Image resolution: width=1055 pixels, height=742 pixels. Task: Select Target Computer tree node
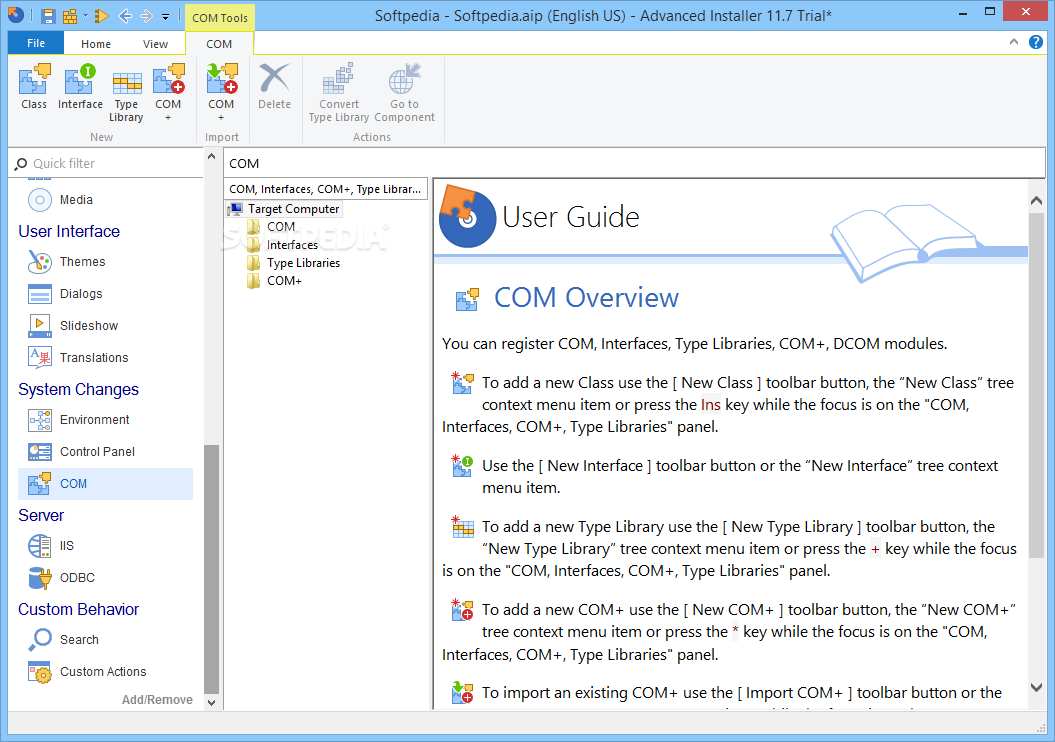pos(293,209)
